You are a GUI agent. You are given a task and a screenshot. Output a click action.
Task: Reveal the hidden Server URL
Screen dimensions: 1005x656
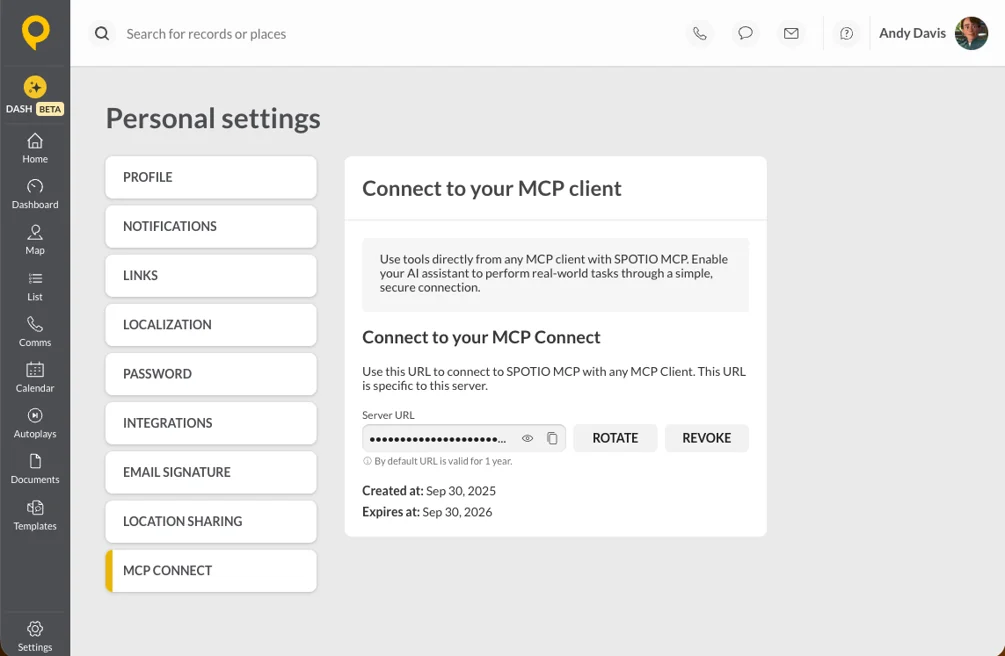(x=527, y=438)
